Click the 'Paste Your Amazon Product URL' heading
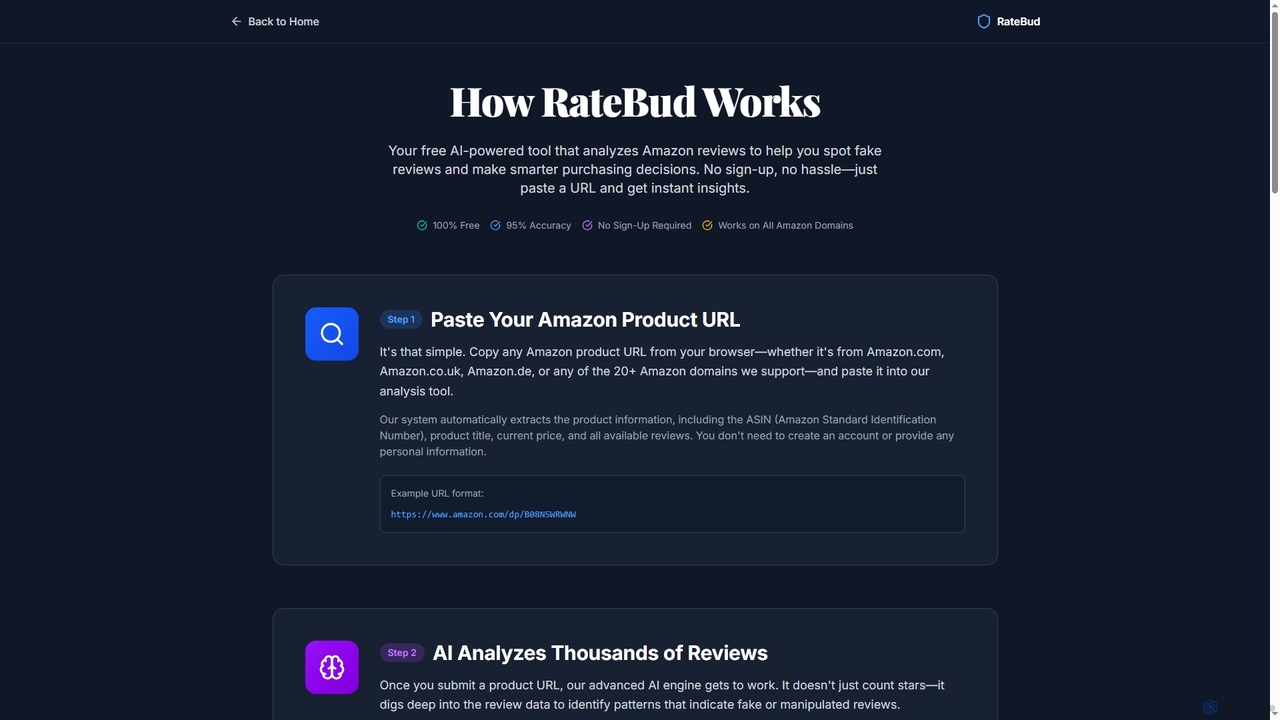Viewport: 1280px width, 720px height. coord(585,320)
